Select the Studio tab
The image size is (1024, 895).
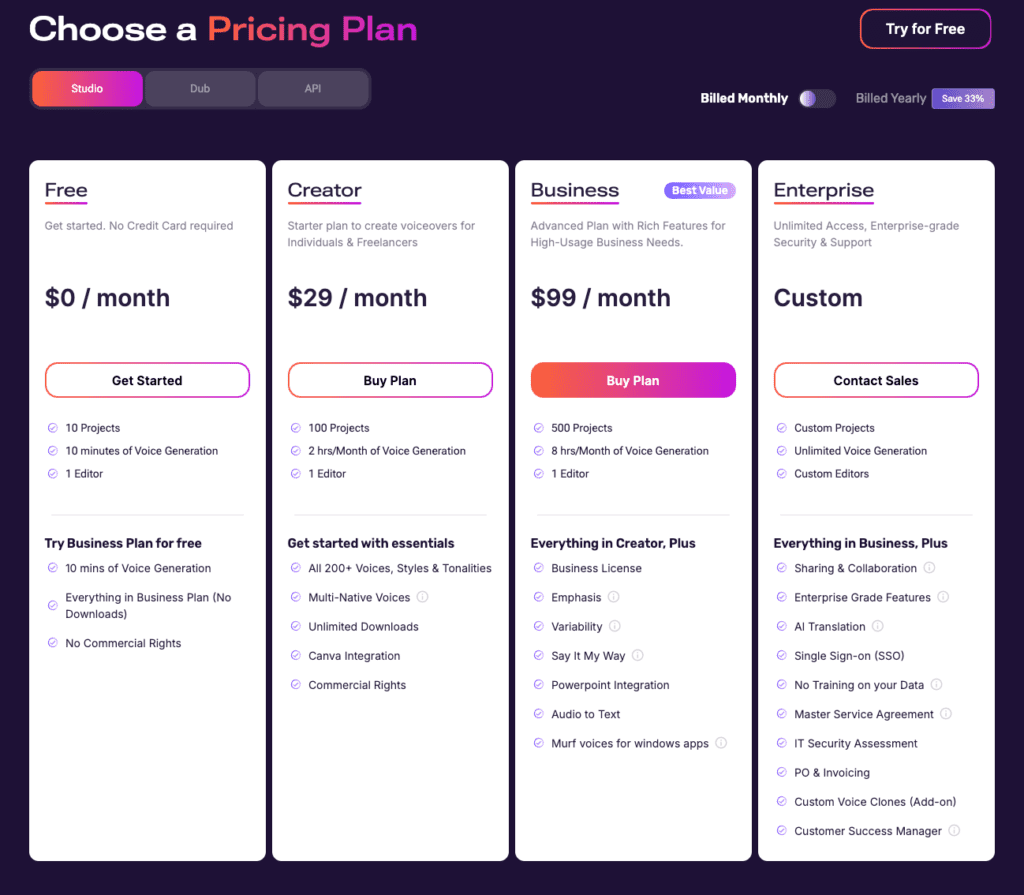coord(87,88)
